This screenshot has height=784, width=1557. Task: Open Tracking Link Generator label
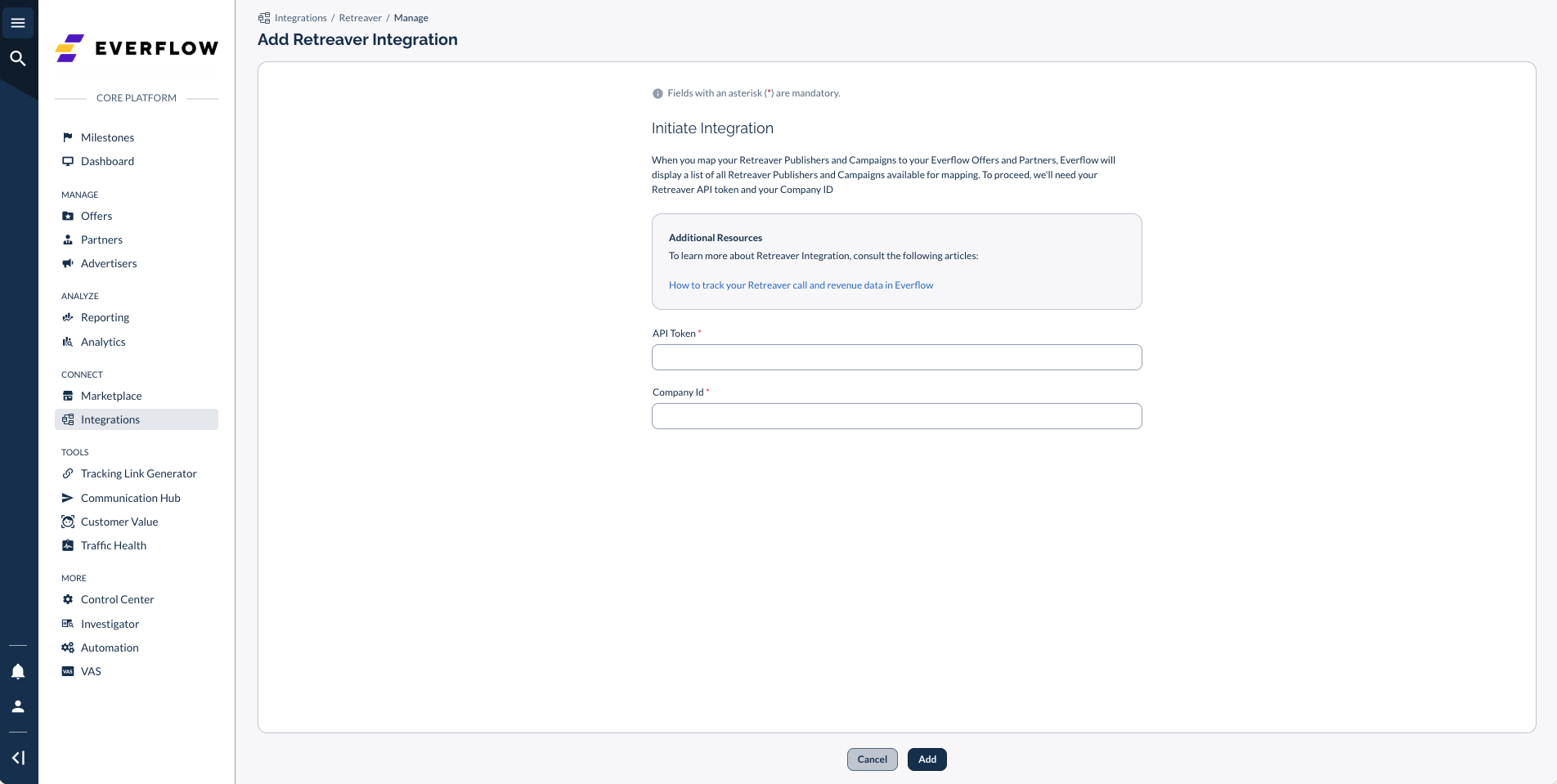[139, 473]
